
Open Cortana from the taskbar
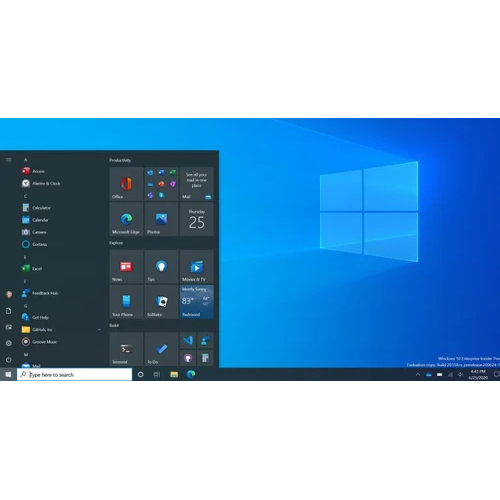[x=141, y=374]
